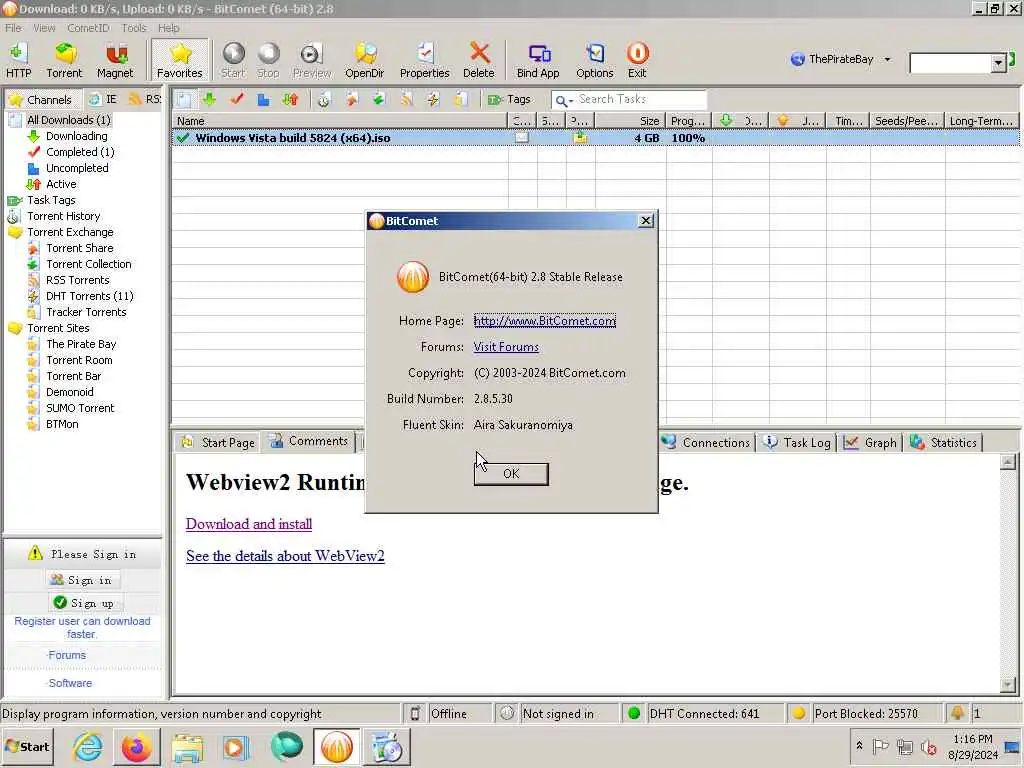Click the Tags button in filter bar

click(x=509, y=99)
